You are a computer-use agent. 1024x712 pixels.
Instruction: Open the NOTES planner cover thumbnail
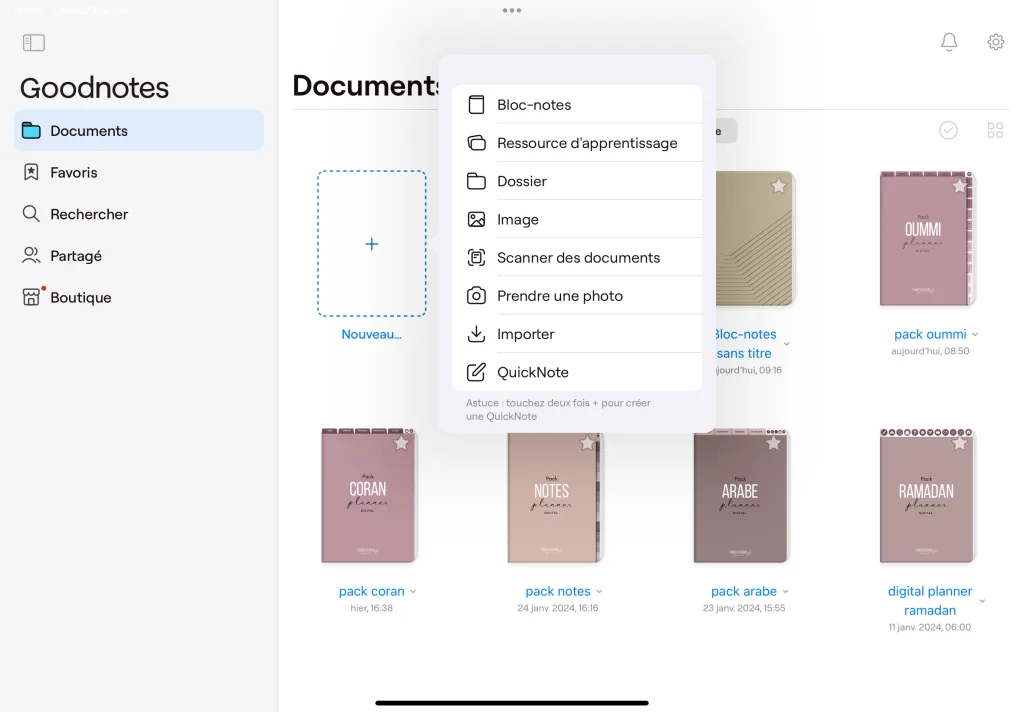pos(554,498)
